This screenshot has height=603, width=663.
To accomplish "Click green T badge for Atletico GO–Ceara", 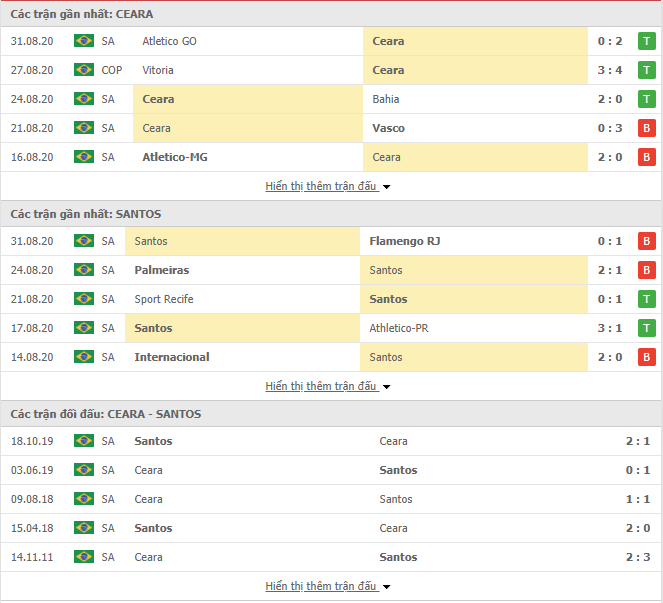I will pos(646,41).
